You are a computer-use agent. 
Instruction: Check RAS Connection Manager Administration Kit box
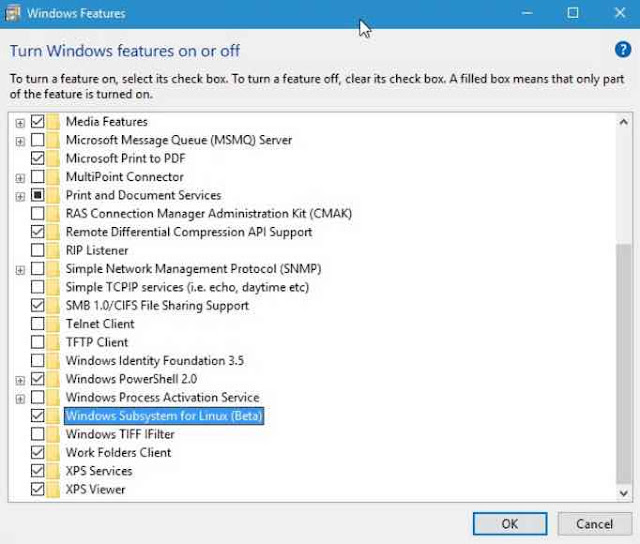tap(38, 213)
